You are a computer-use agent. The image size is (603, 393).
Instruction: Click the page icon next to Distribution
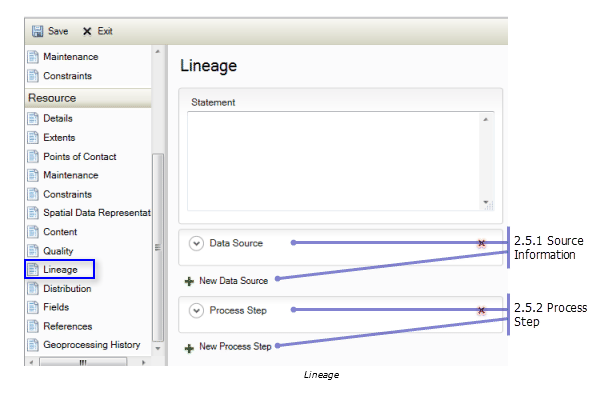tap(33, 288)
